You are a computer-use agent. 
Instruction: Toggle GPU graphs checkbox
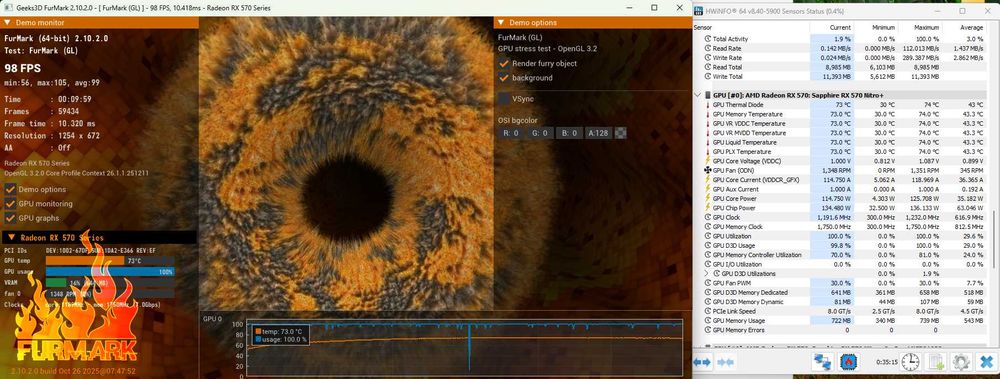click(10, 218)
